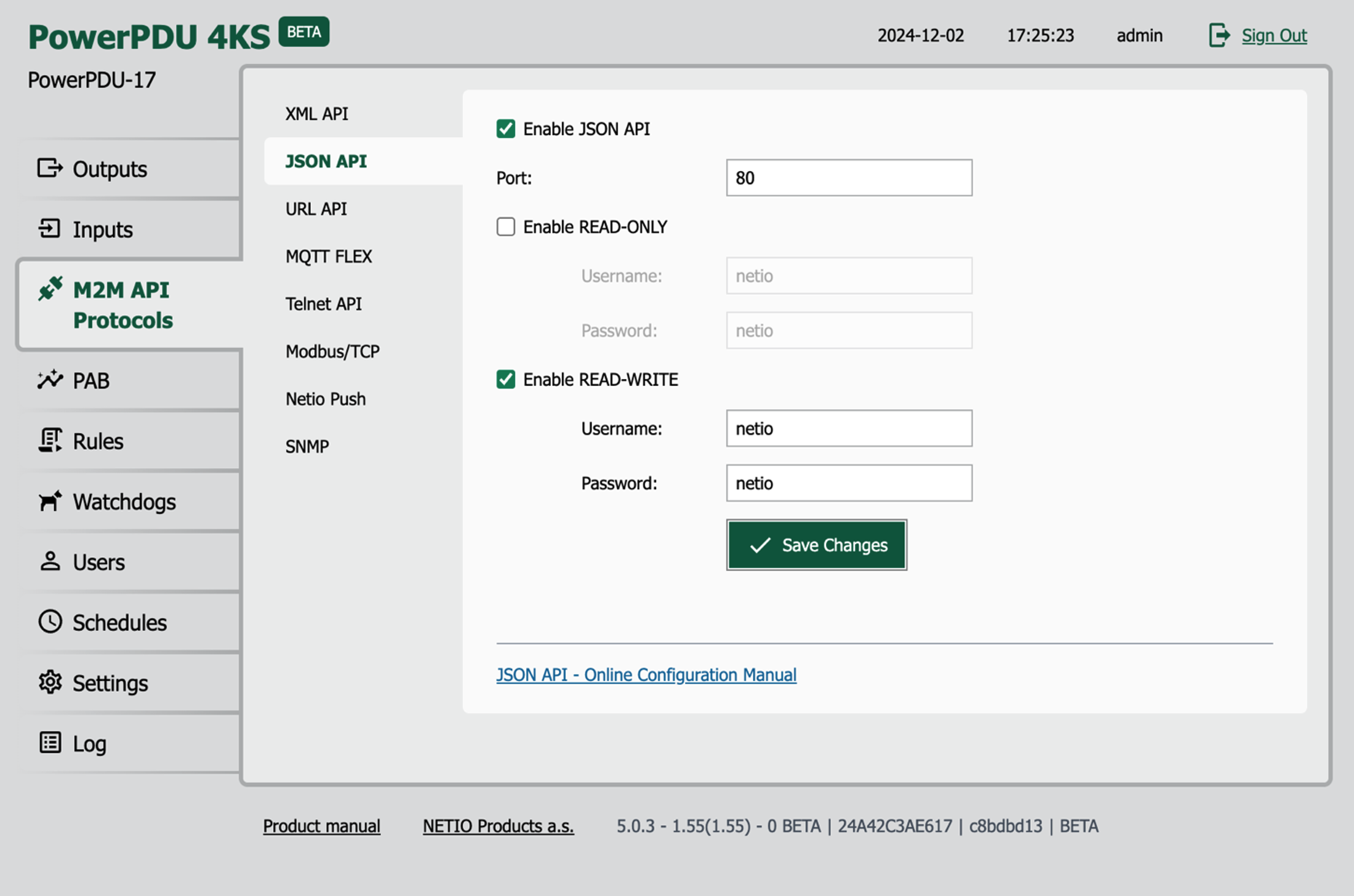Screen dimensions: 1354x896
Task: Click the Users person icon
Action: pos(50,561)
